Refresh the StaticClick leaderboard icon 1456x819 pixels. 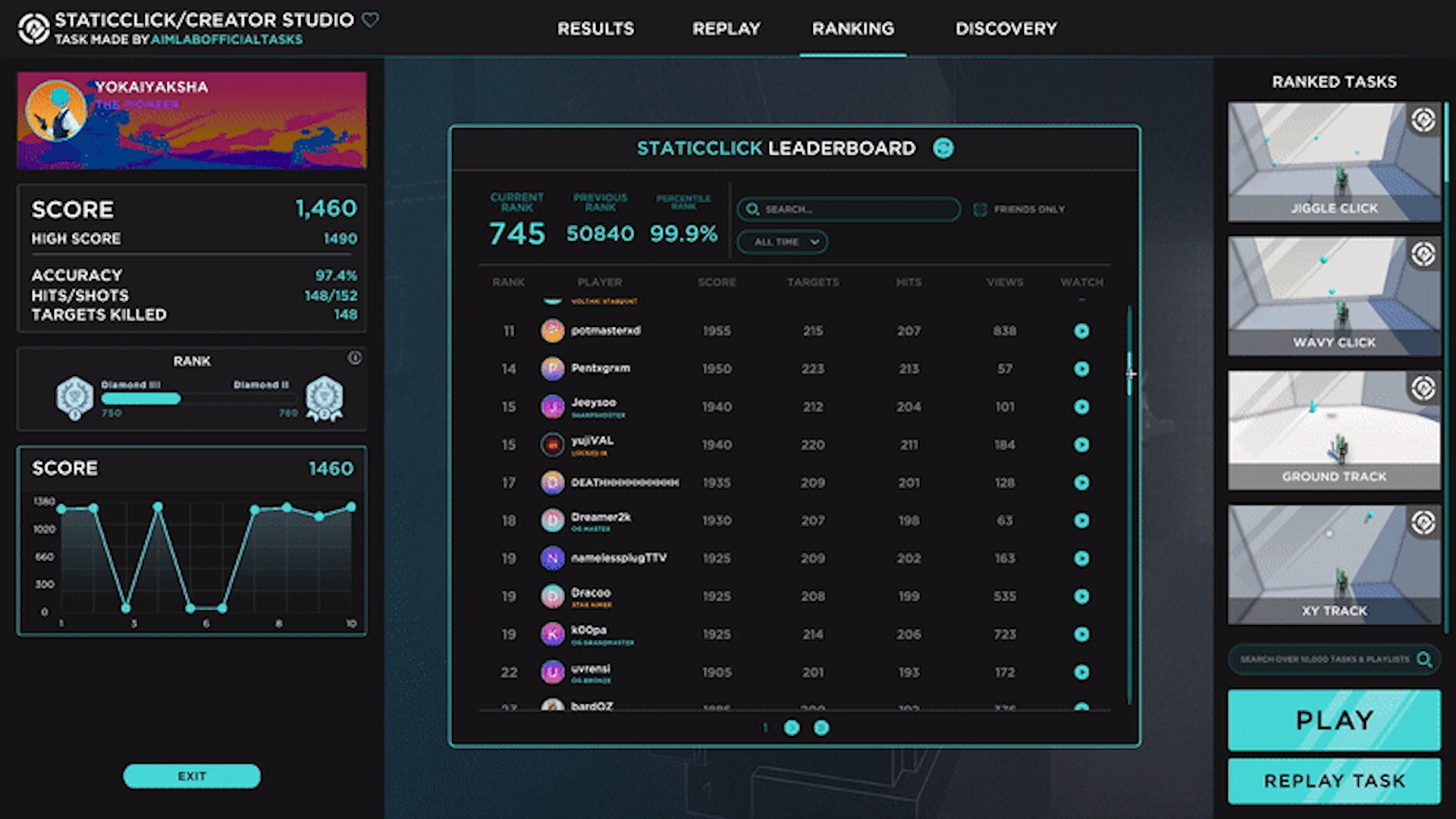[943, 149]
